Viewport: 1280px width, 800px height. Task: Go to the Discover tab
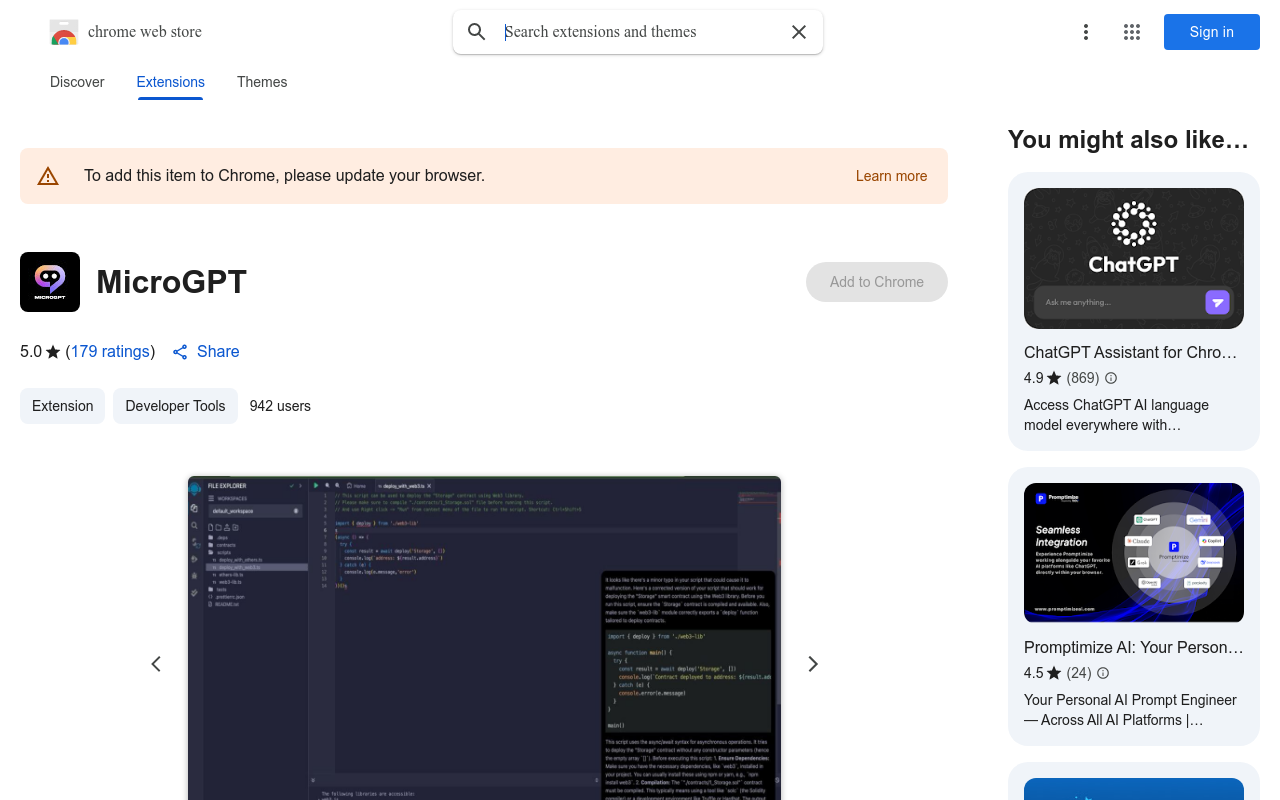(x=77, y=82)
